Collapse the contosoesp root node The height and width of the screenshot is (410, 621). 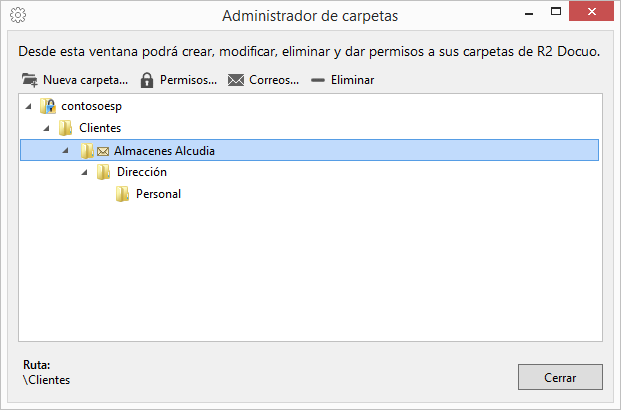pyautogui.click(x=28, y=106)
